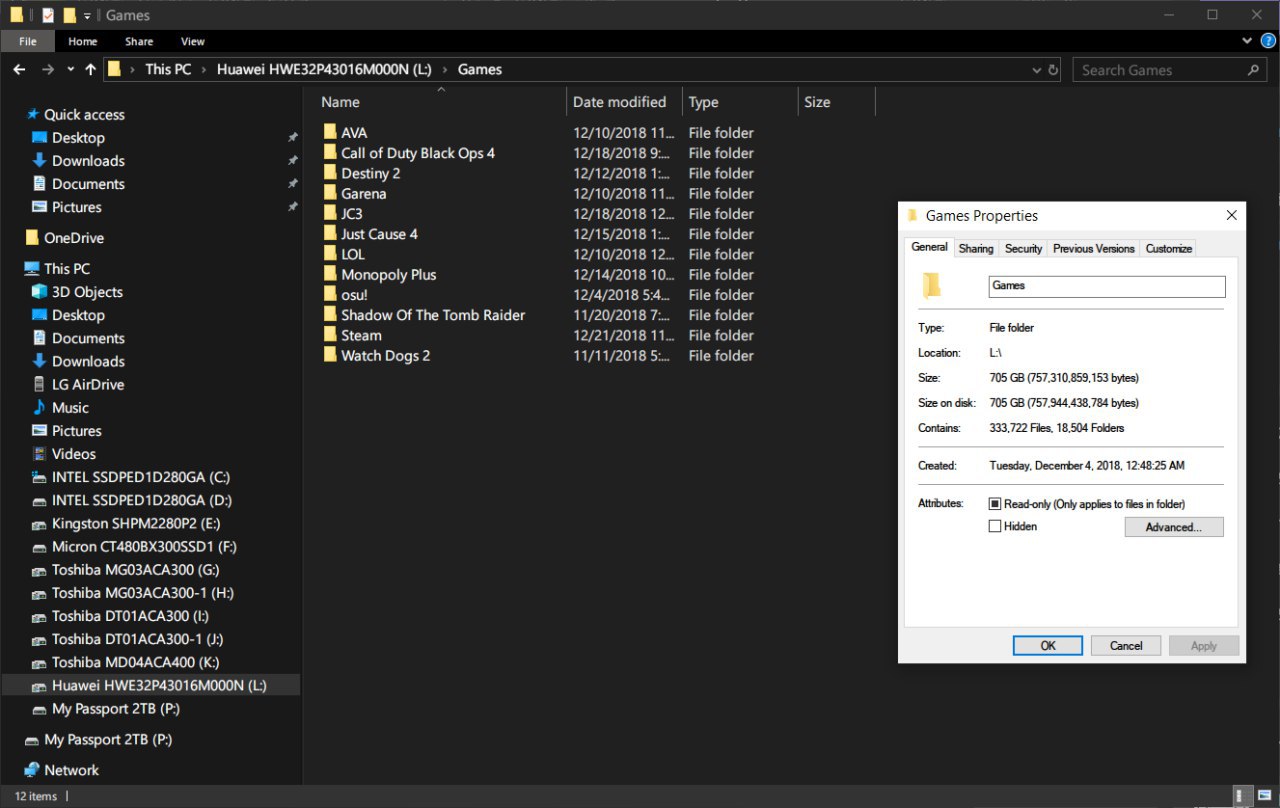1280x808 pixels.
Task: Switch to large icons view in status bar
Action: pos(1262,796)
